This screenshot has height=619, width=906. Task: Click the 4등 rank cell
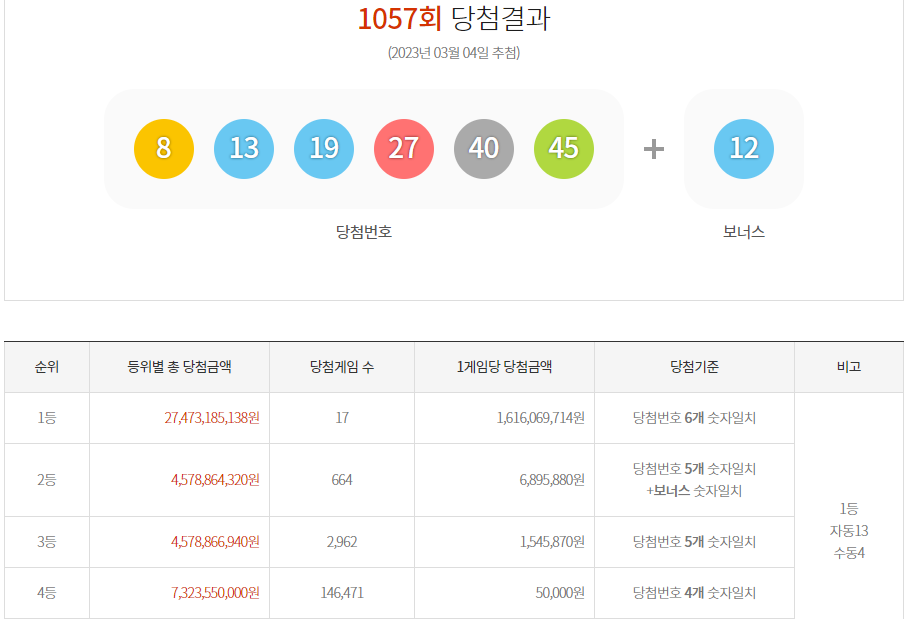47,592
